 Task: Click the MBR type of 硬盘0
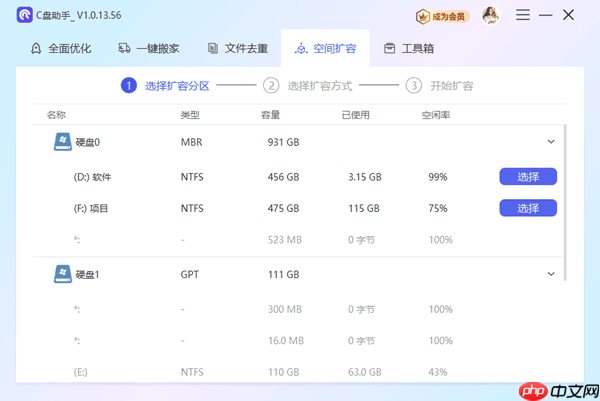click(x=191, y=142)
